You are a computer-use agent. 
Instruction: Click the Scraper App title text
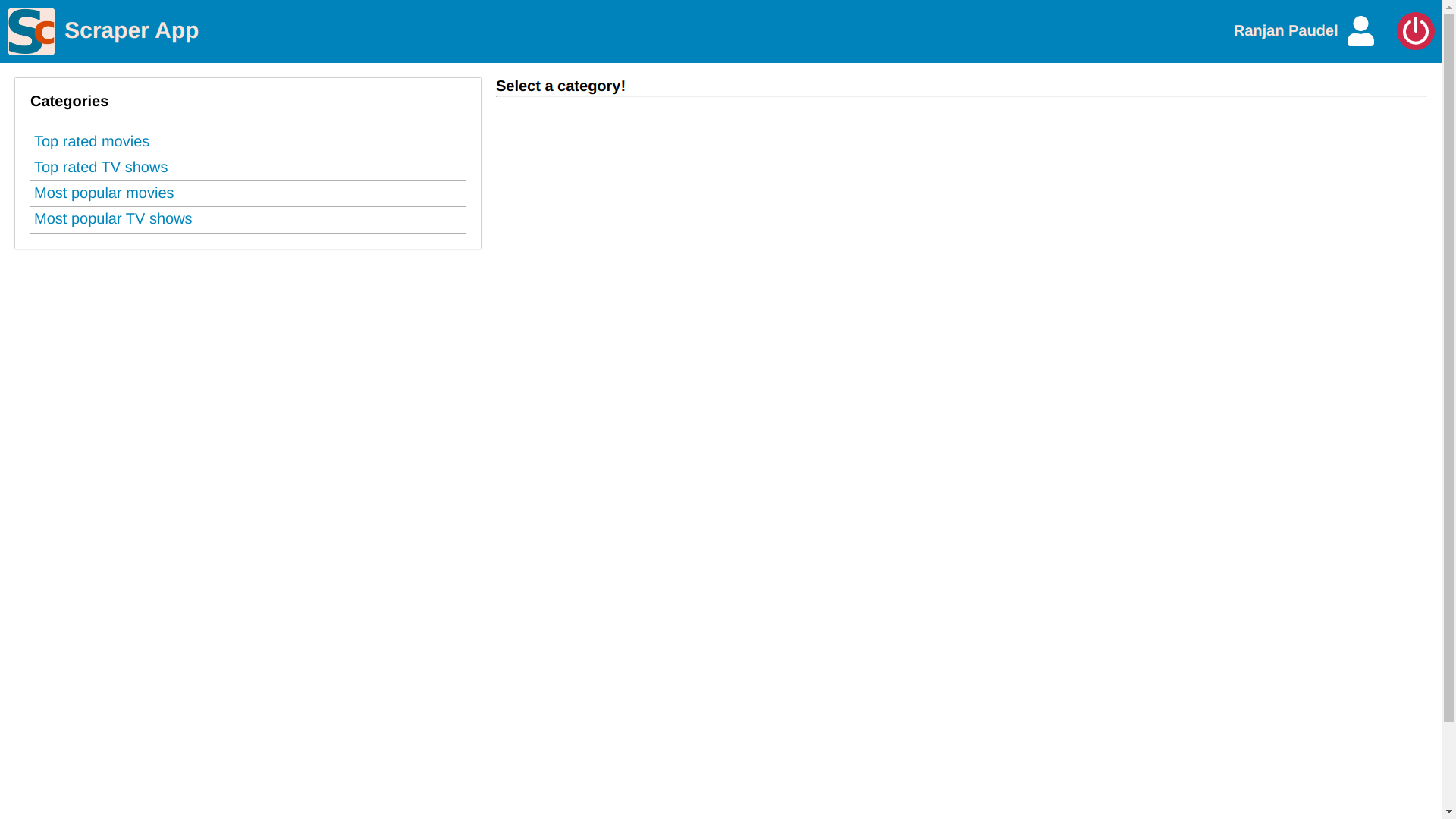131,30
